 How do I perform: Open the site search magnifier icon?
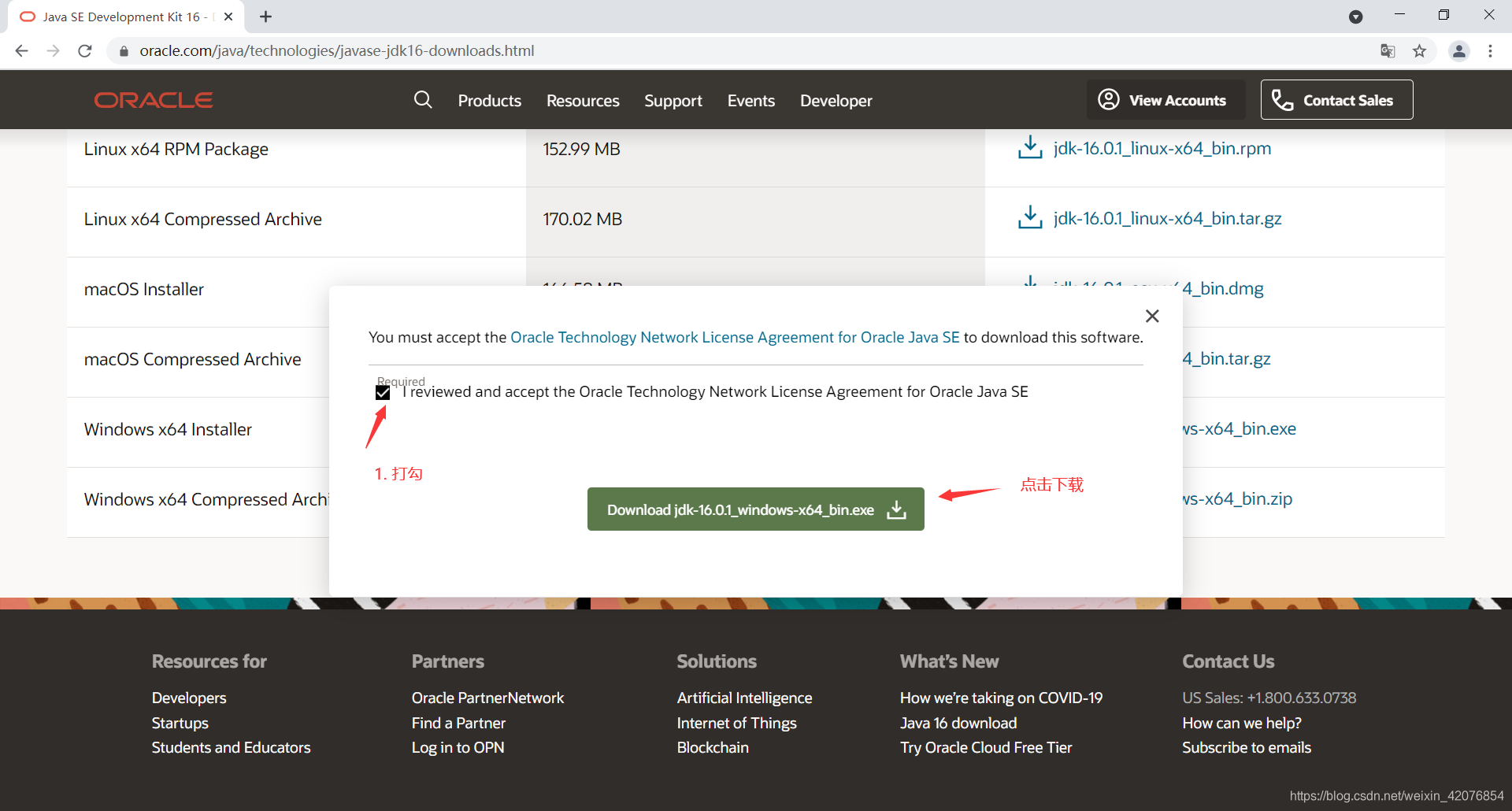click(423, 99)
